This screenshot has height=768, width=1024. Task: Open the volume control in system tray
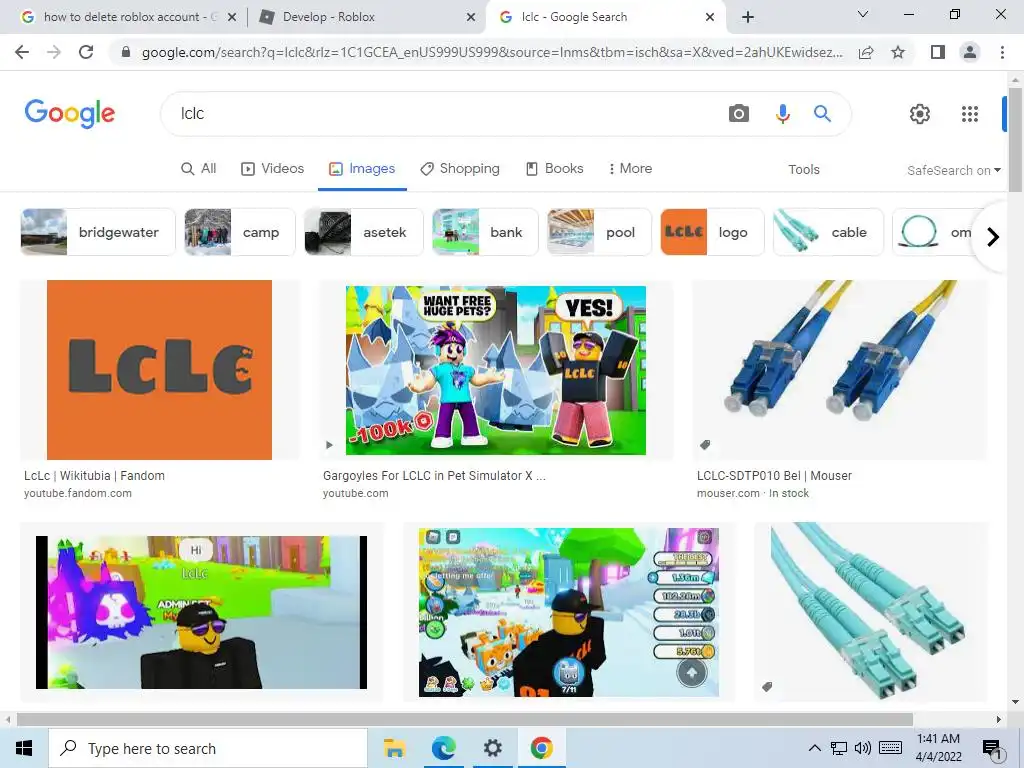click(x=863, y=748)
